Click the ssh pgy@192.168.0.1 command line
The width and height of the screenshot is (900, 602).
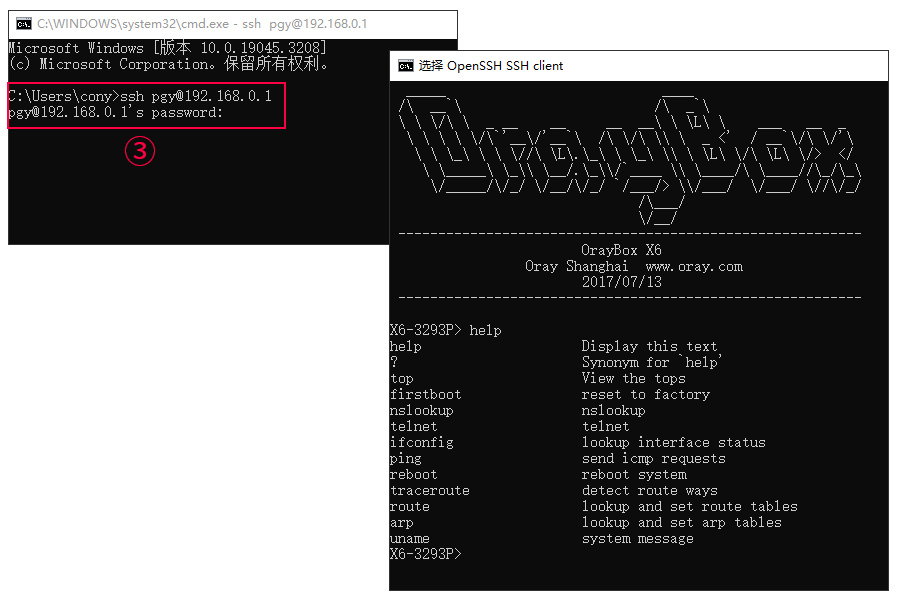140,96
